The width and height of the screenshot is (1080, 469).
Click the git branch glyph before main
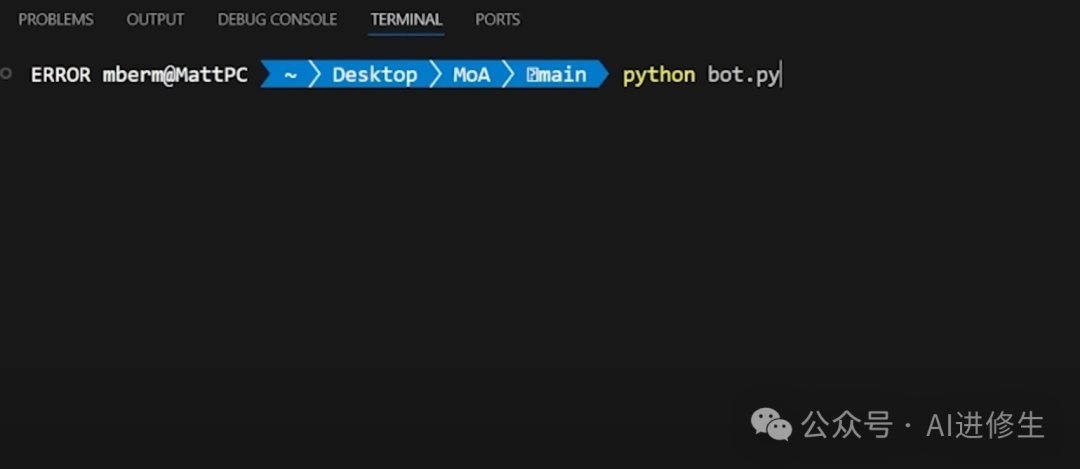(x=532, y=75)
